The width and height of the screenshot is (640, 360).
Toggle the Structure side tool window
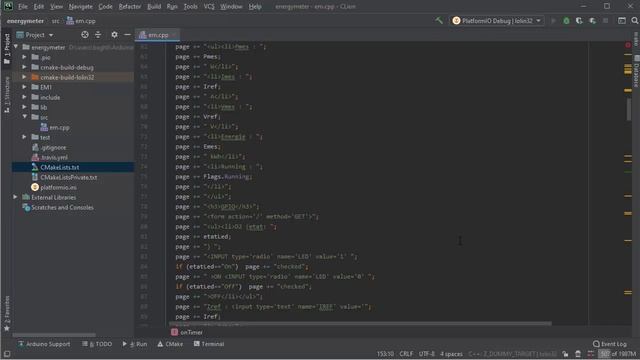pyautogui.click(x=7, y=95)
